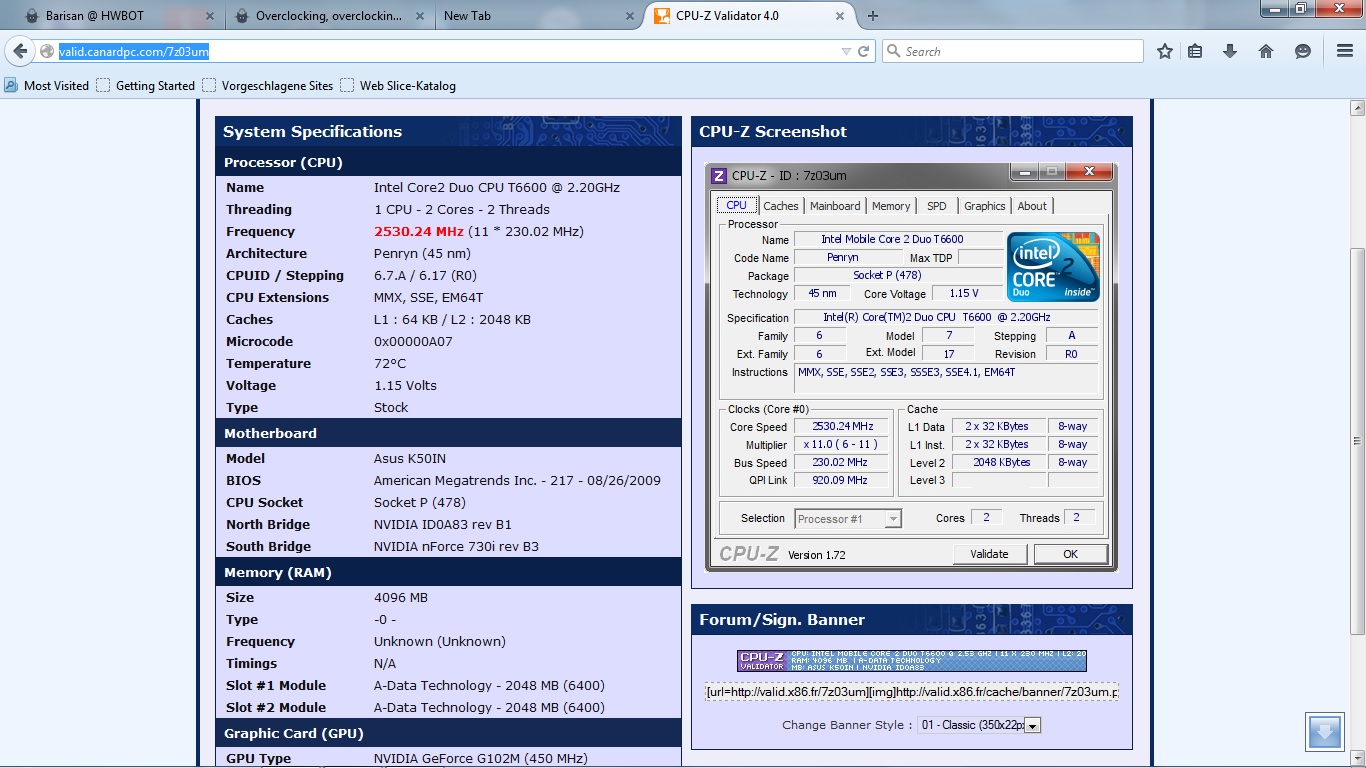Click the Core Speed 2530.24 MHz field
The width and height of the screenshot is (1366, 768).
[x=842, y=426]
